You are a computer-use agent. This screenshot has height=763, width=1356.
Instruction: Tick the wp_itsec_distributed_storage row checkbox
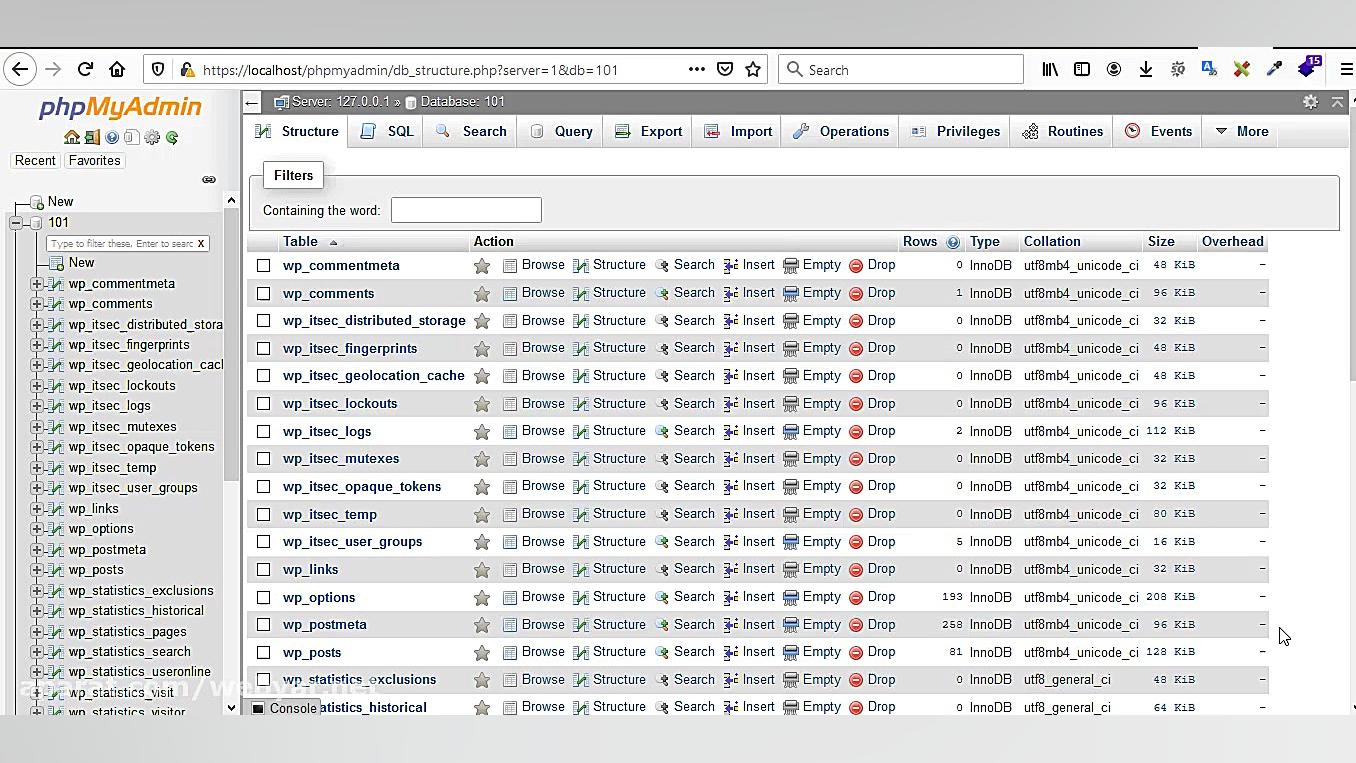point(263,321)
